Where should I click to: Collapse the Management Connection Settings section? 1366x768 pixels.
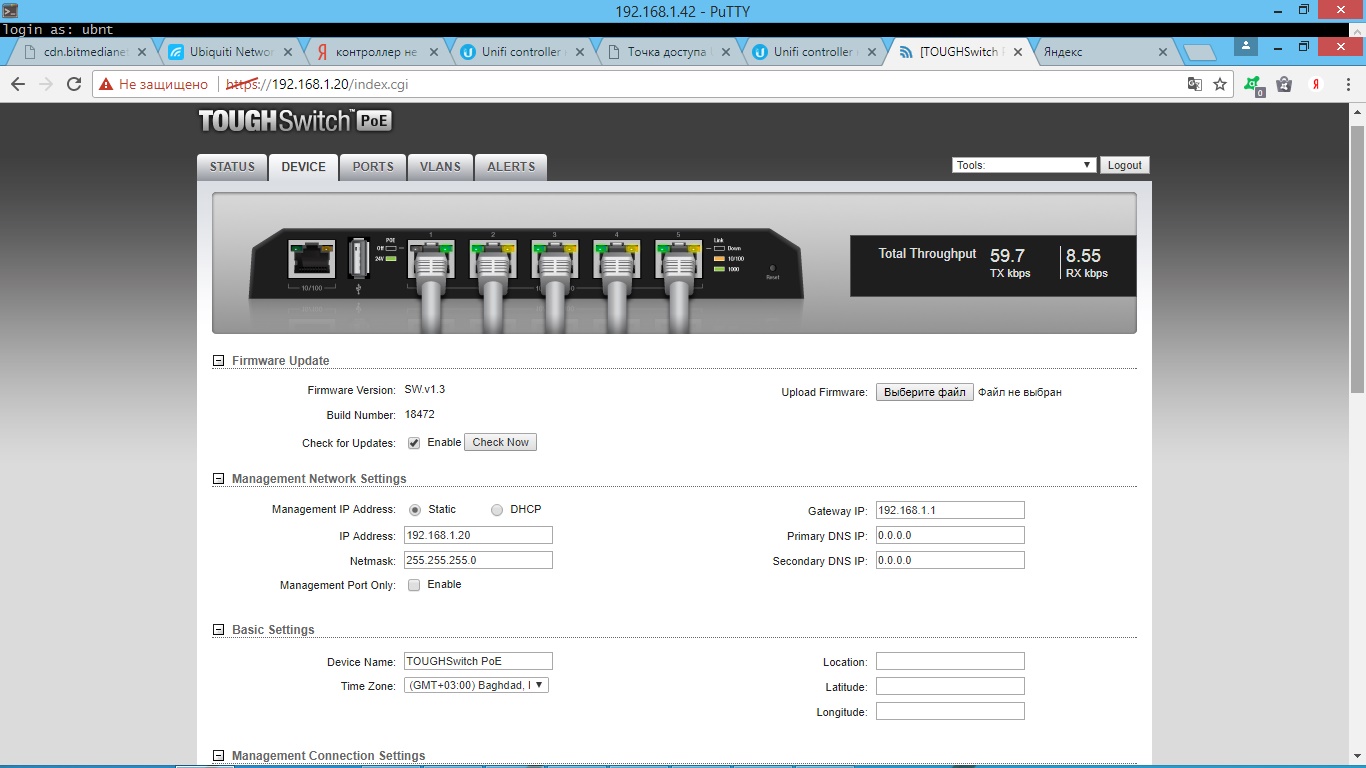218,756
